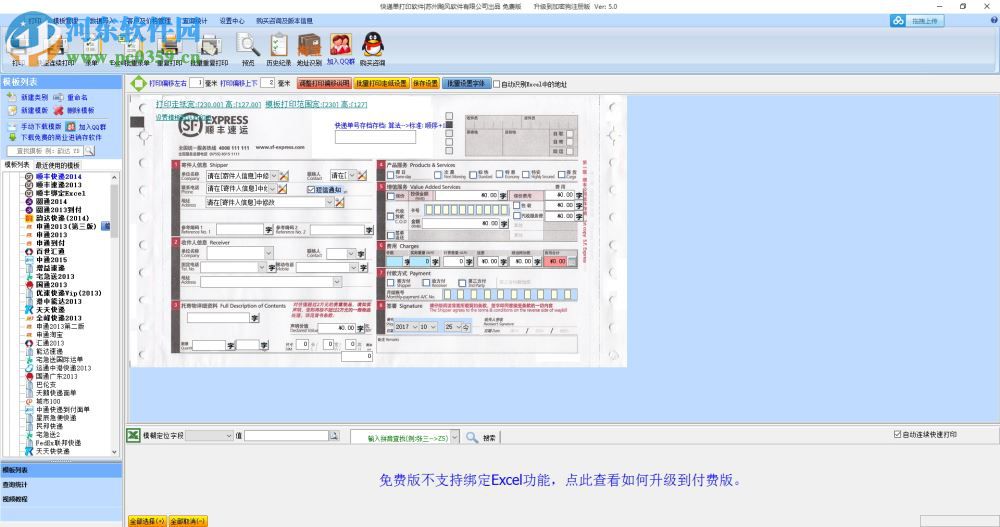
Task: Check 寄方付 Shipper payment box
Action: tap(390, 282)
